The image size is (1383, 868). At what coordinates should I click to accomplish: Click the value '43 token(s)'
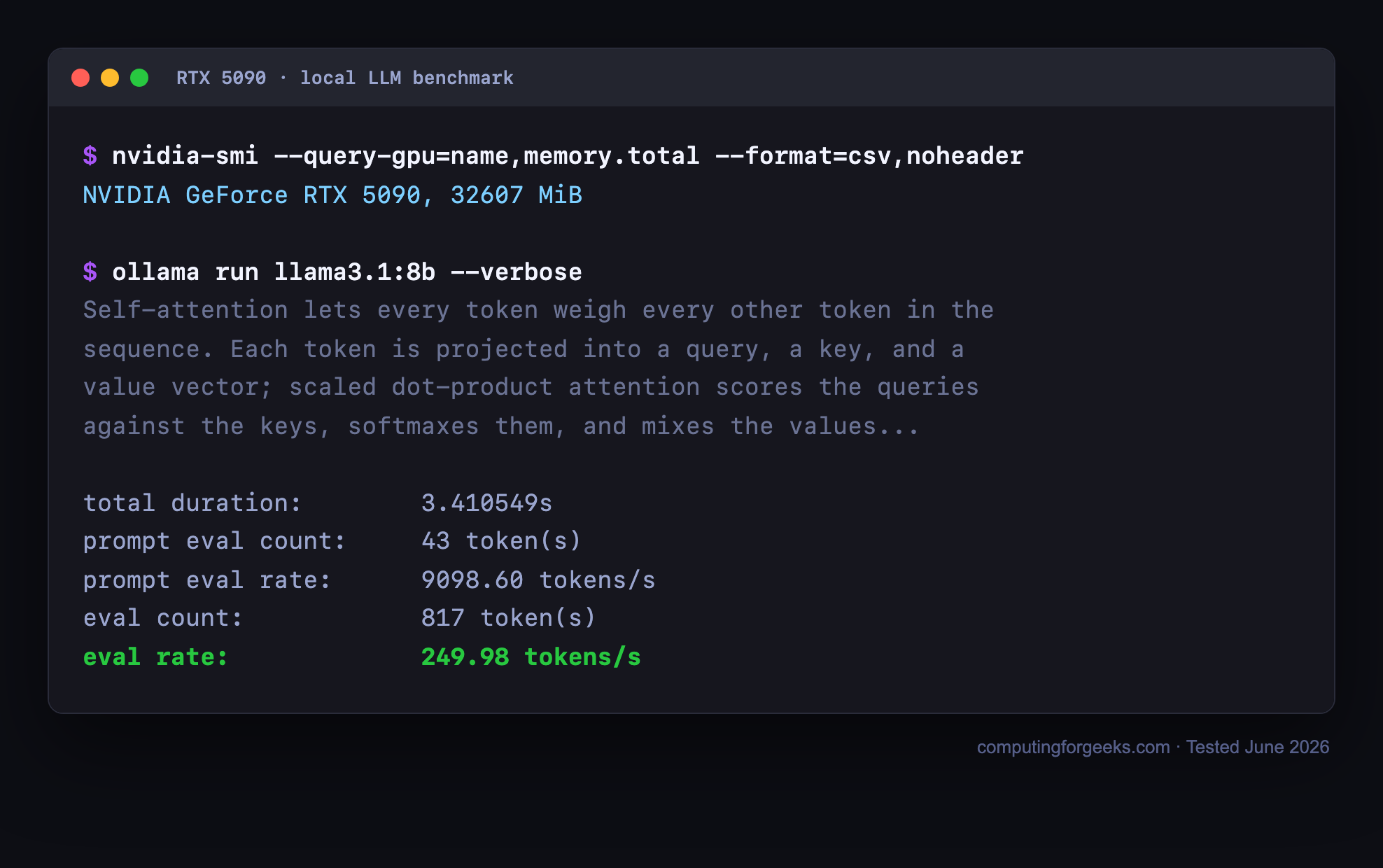click(x=501, y=541)
